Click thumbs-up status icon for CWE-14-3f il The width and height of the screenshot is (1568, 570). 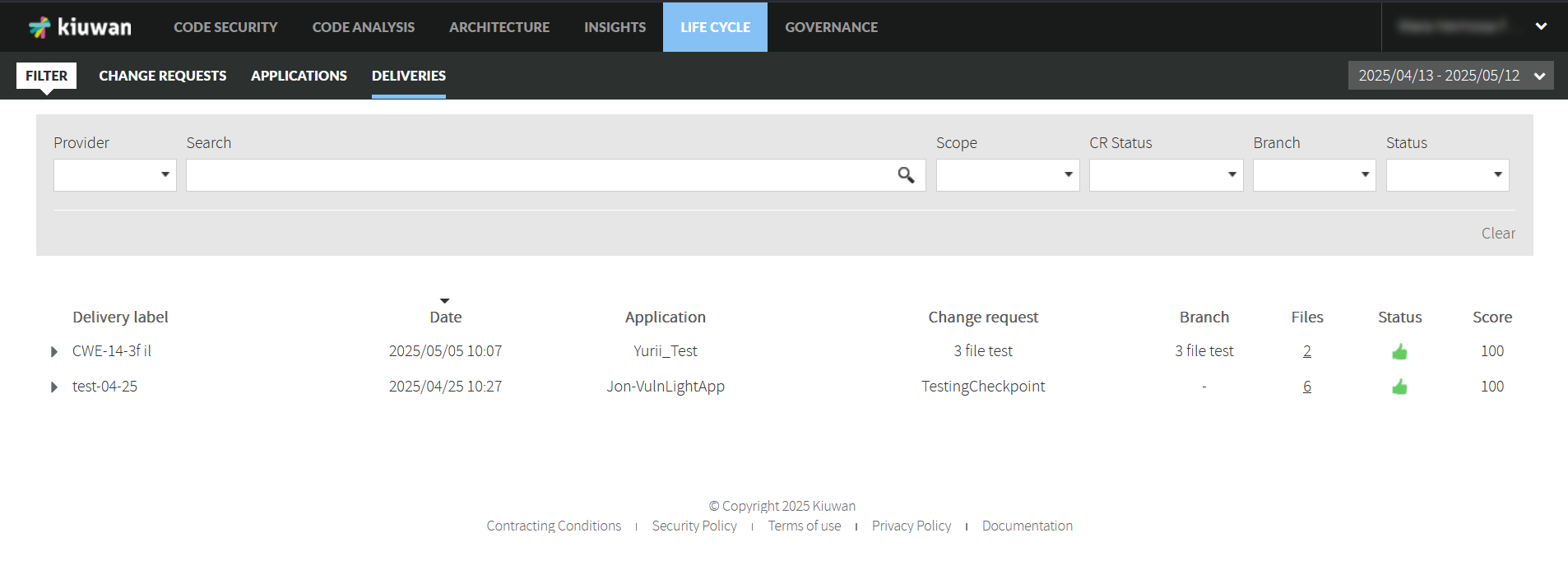[x=1399, y=352]
